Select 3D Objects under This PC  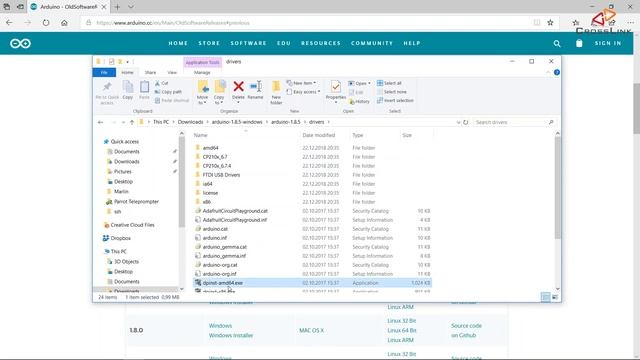click(x=126, y=262)
